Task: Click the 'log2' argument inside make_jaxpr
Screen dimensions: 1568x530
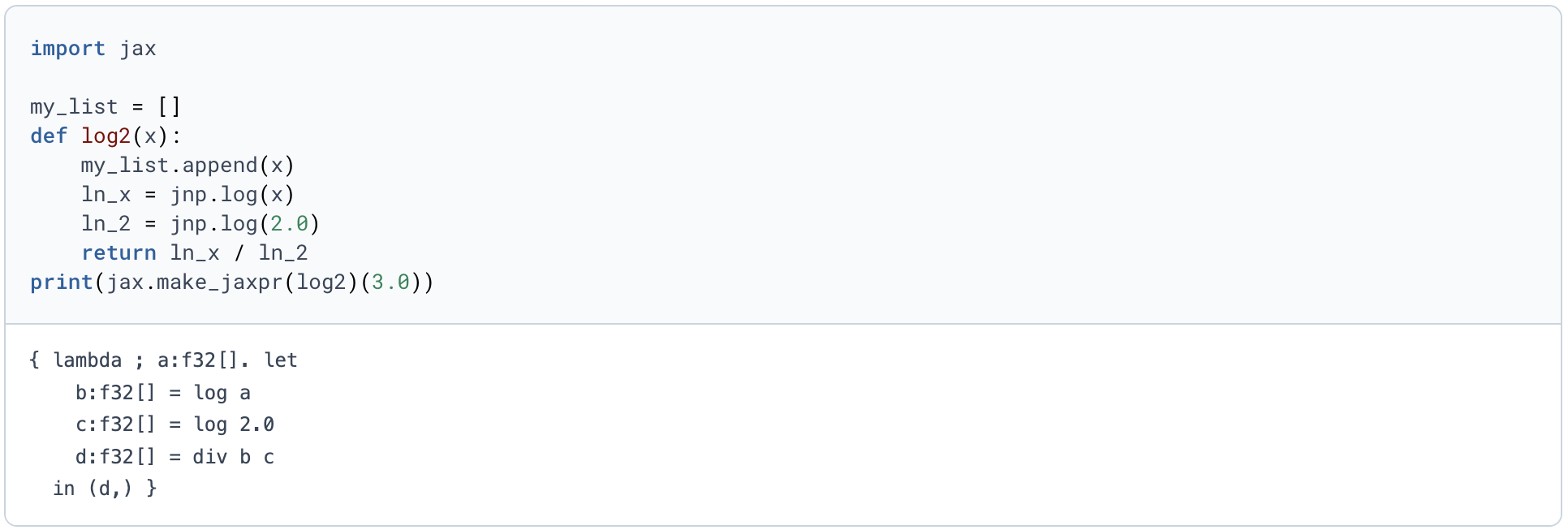Action: [x=321, y=282]
